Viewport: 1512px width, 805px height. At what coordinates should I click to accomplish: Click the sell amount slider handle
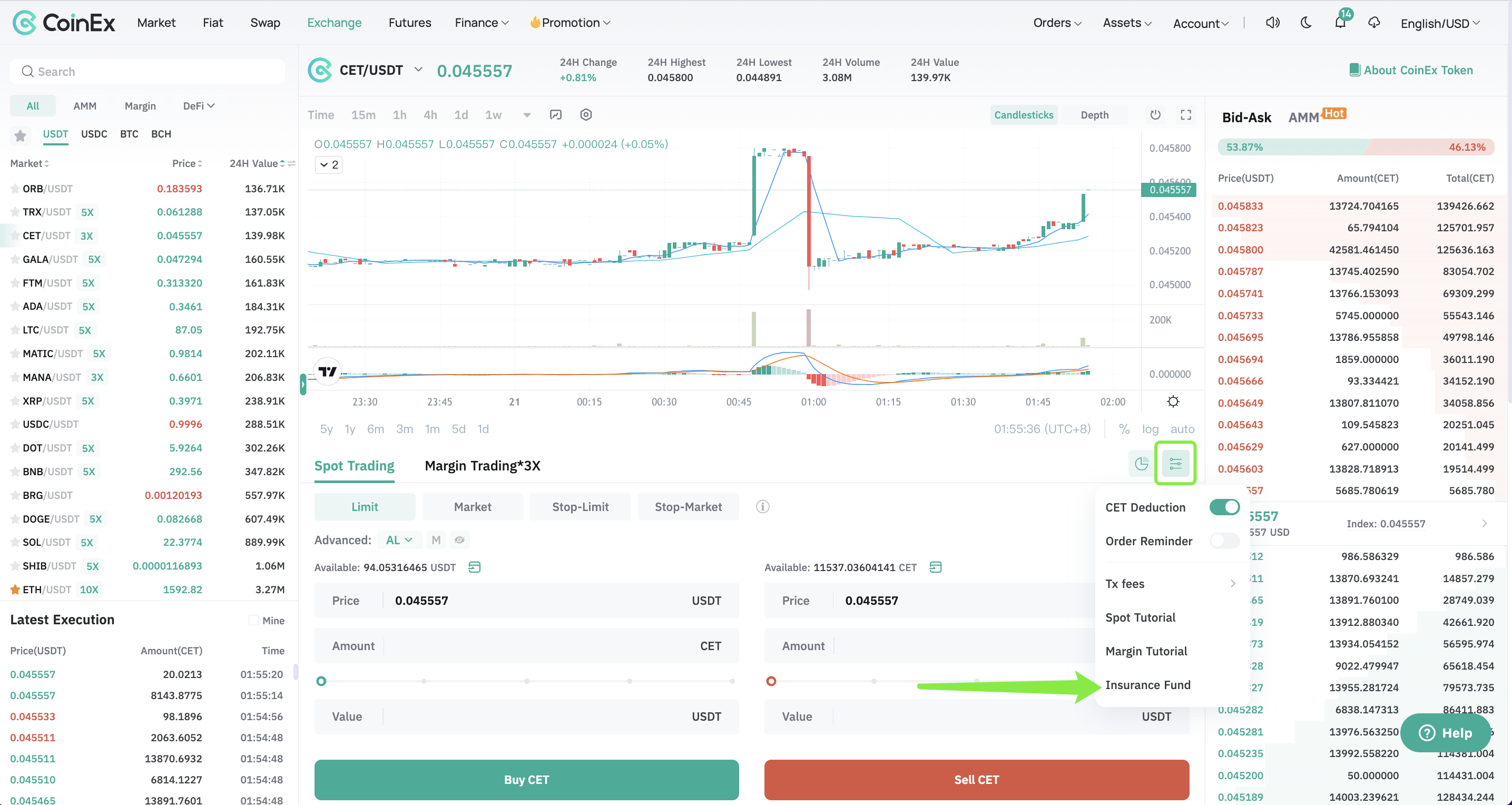(x=771, y=681)
